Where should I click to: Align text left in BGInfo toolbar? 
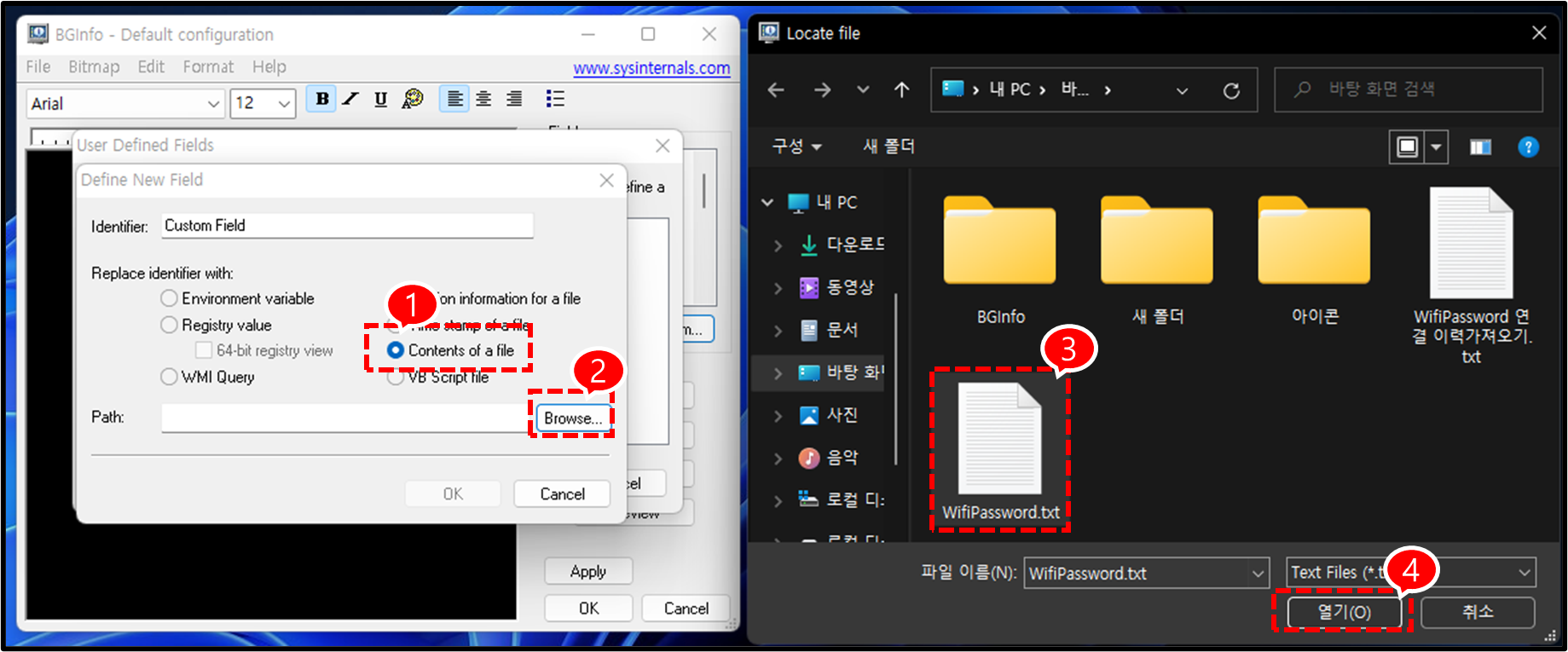[454, 100]
